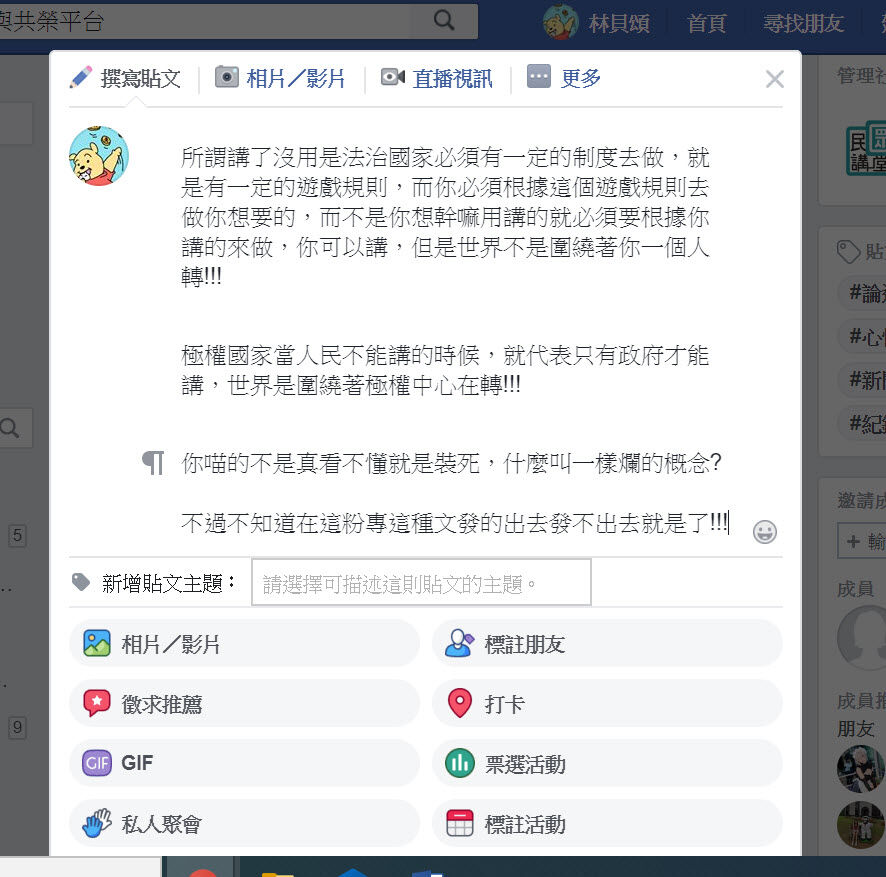This screenshot has height=877, width=886.
Task: Open the emoji picker smiley icon
Action: [765, 532]
